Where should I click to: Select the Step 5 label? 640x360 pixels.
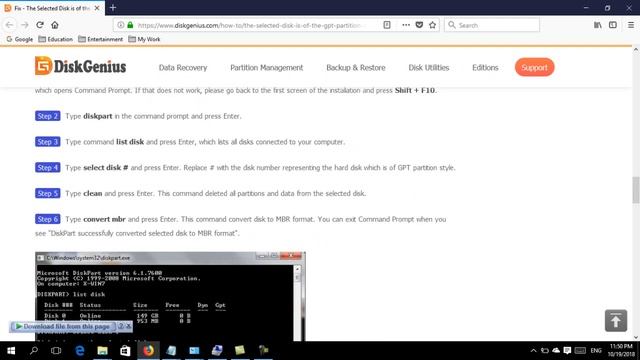(x=48, y=193)
